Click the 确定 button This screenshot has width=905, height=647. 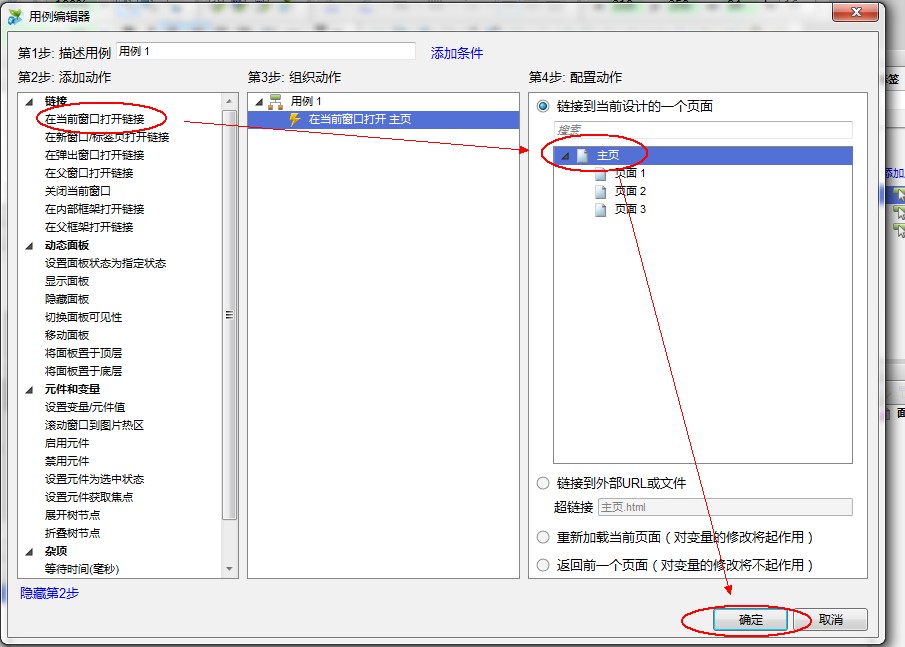pos(752,619)
